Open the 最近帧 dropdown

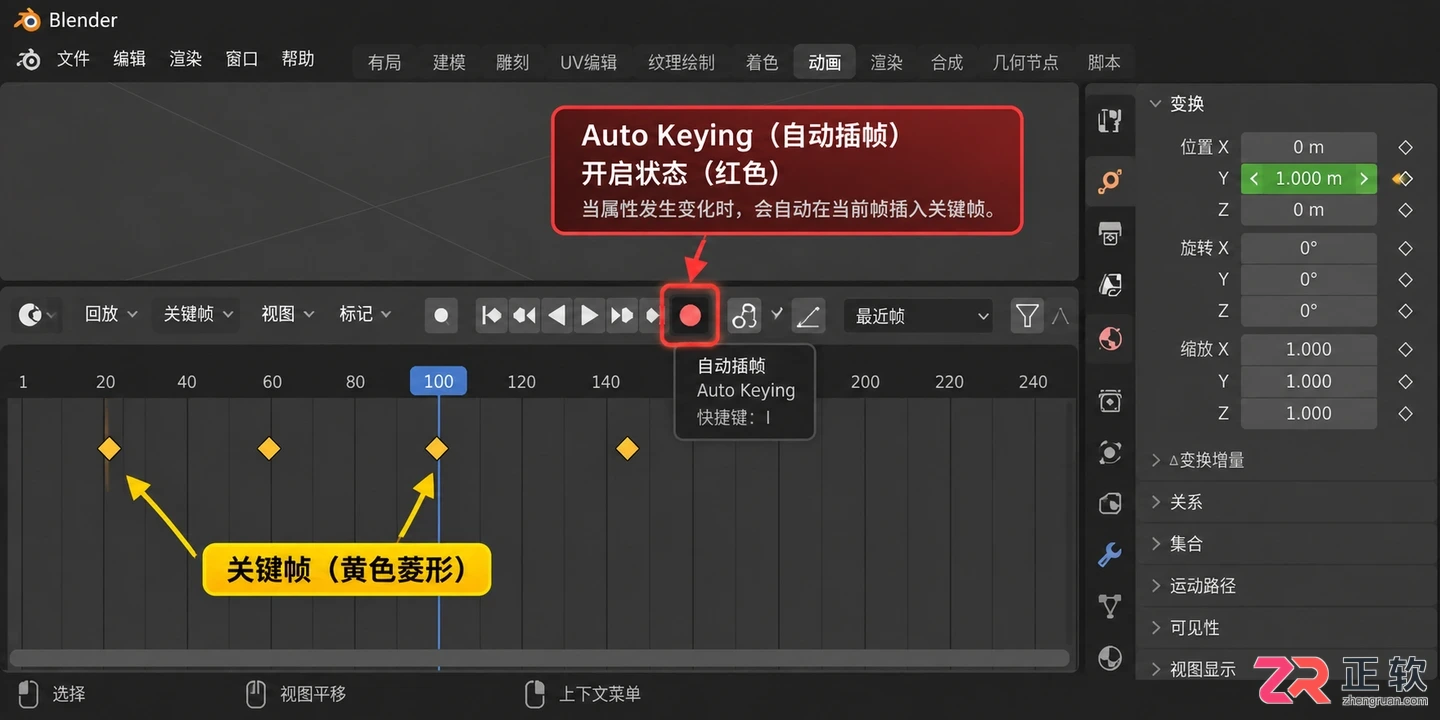(x=918, y=316)
